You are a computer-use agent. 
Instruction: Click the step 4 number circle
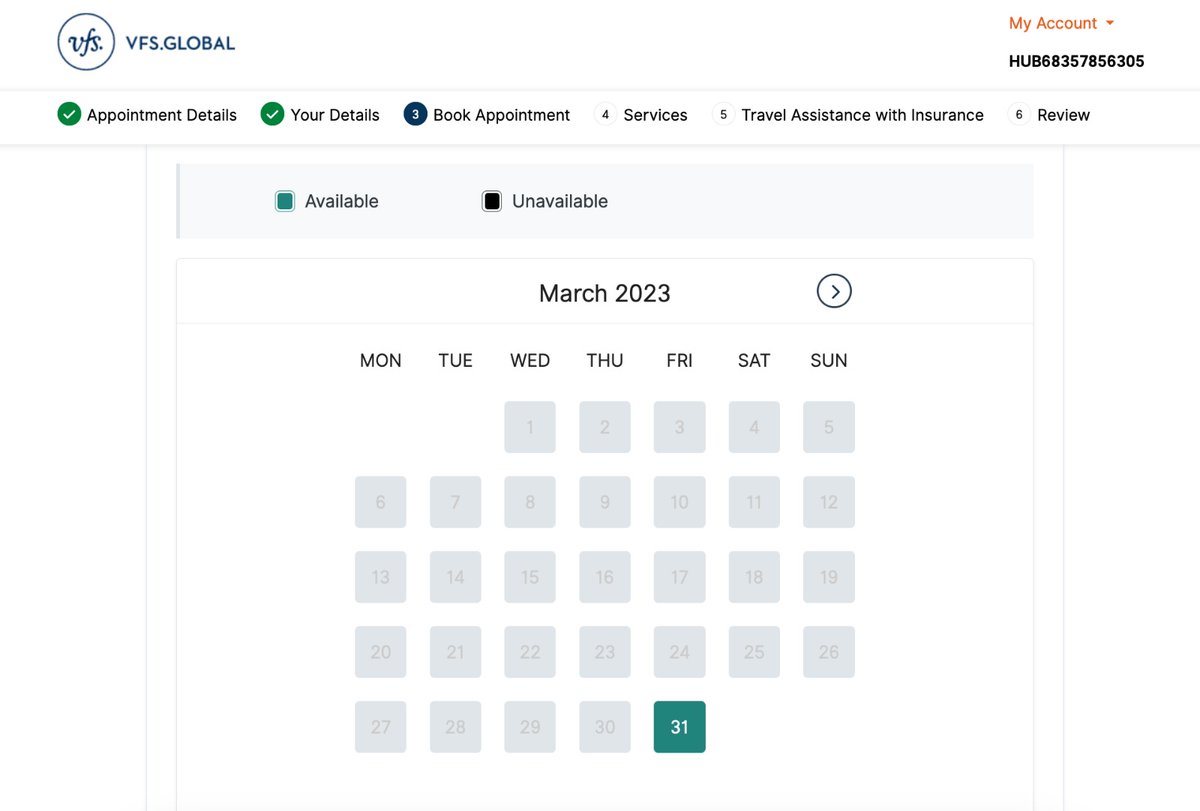[x=604, y=115]
